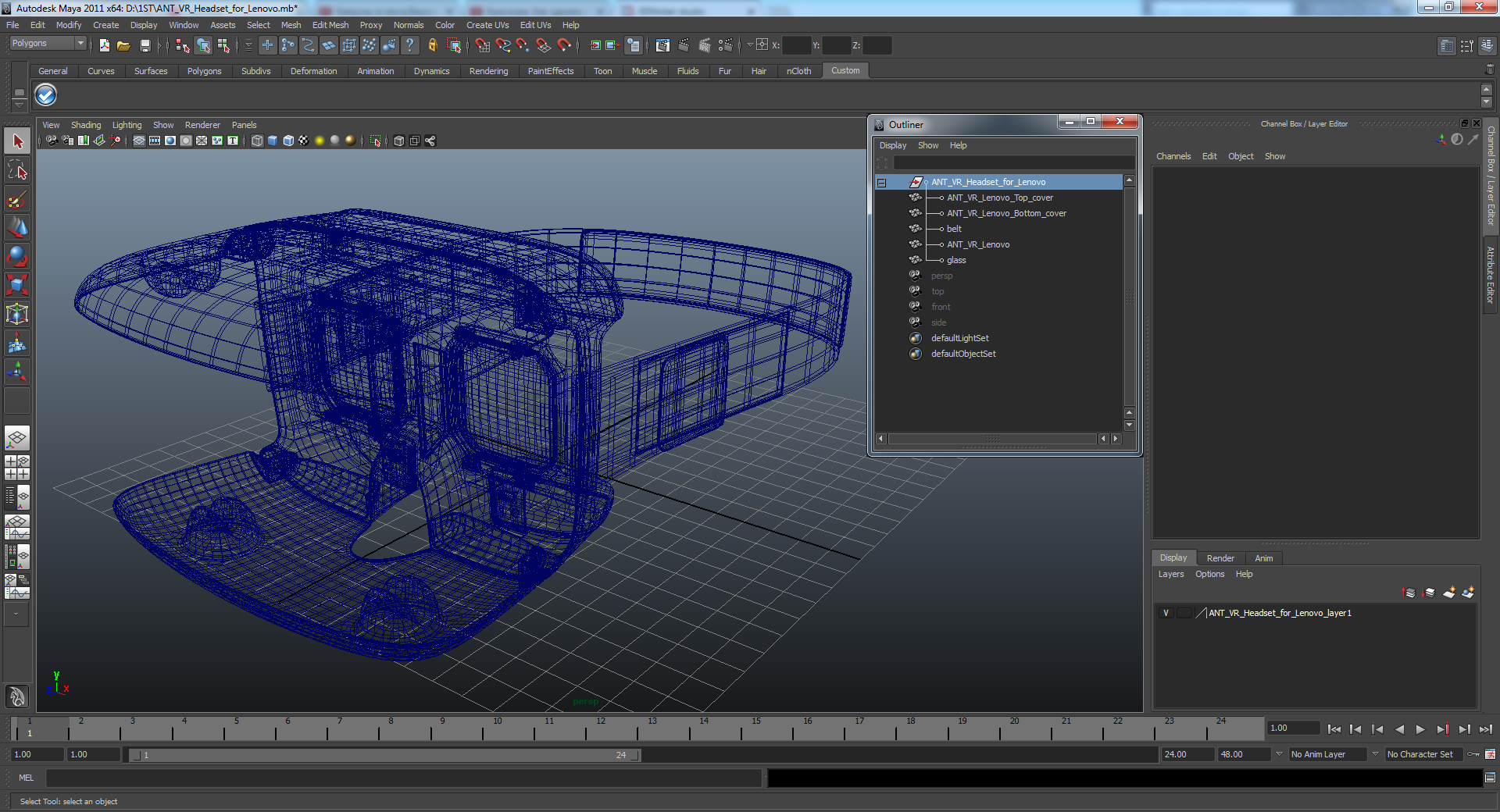Toggle Lock current selection padlock icon
1500x812 pixels.
point(432,45)
